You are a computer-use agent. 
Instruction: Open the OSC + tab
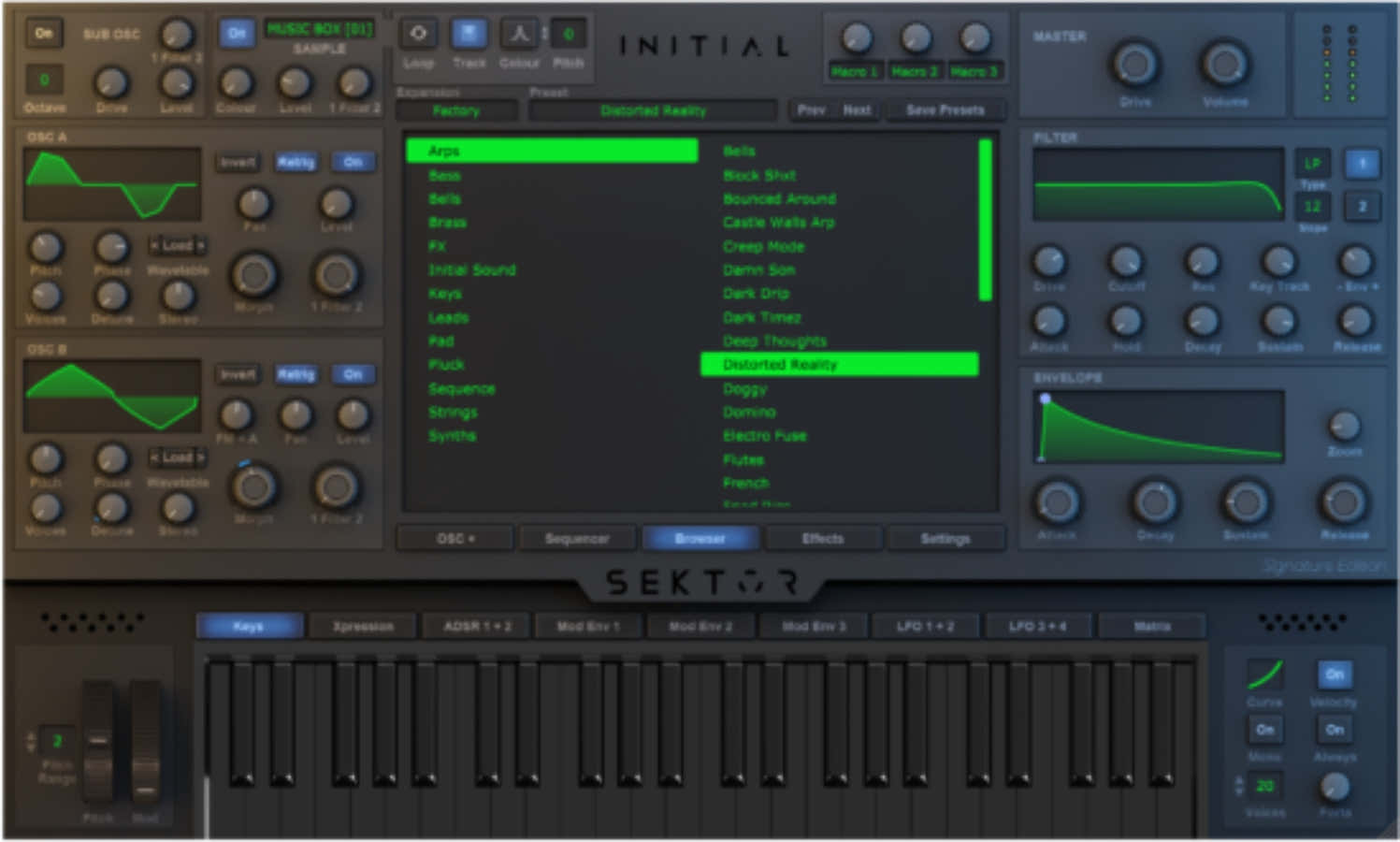click(x=455, y=538)
